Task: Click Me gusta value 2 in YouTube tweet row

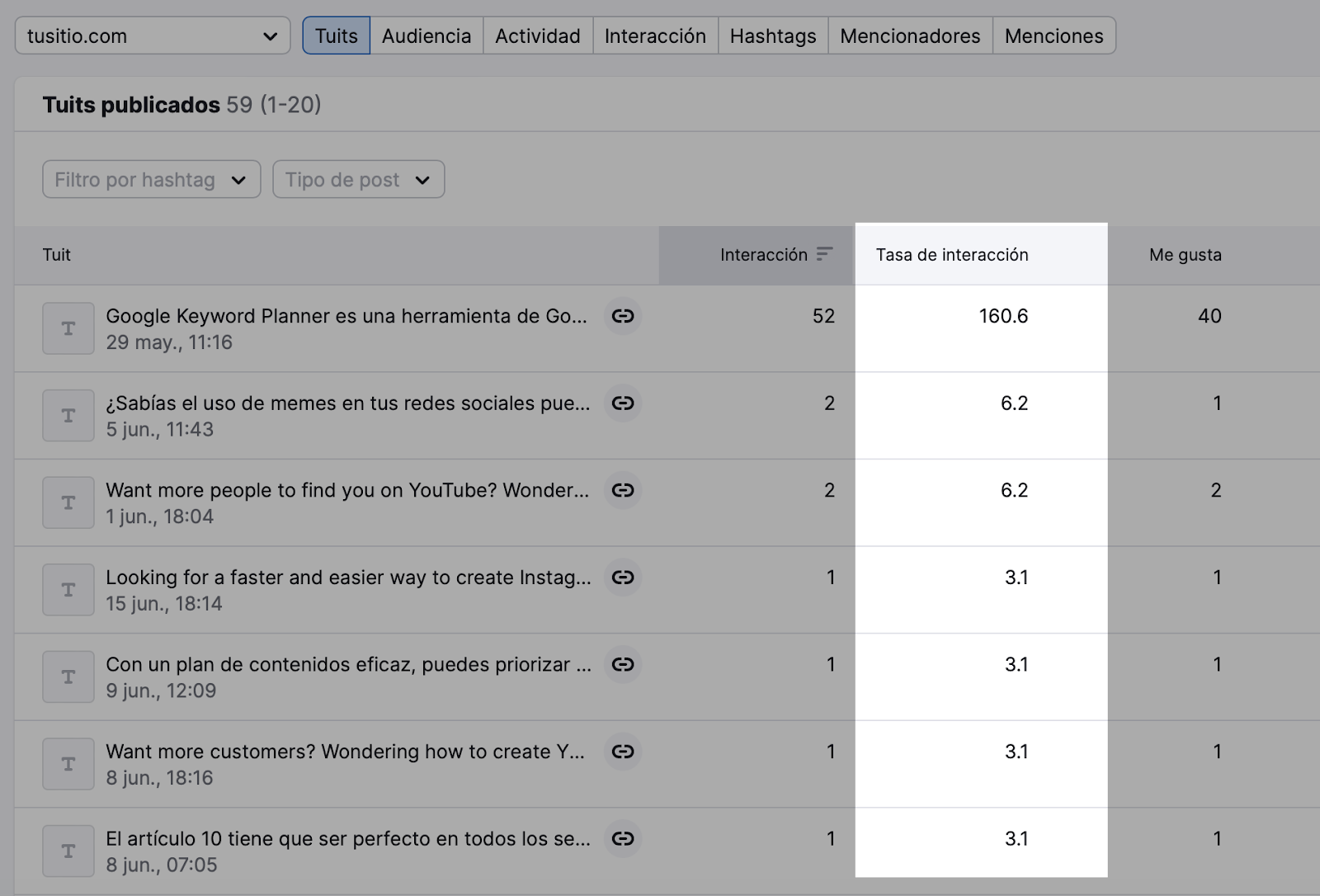Action: (x=1216, y=490)
